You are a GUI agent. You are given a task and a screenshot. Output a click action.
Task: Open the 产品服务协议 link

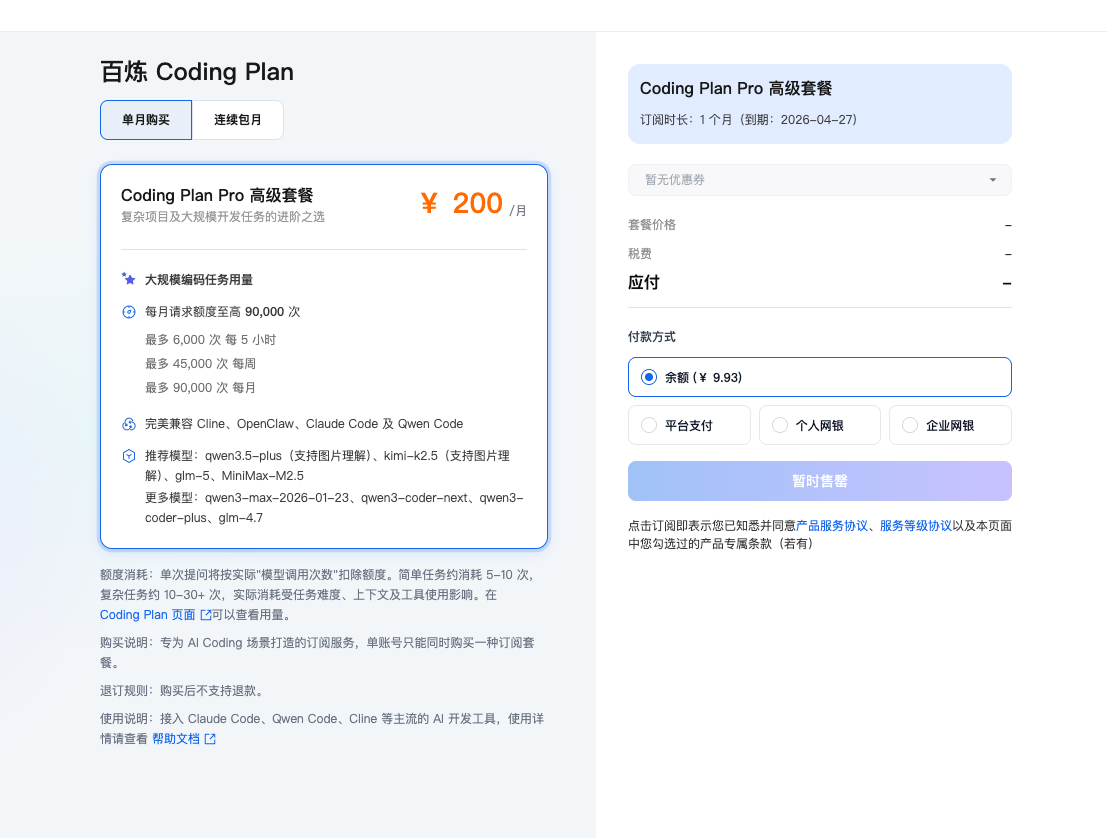[832, 526]
